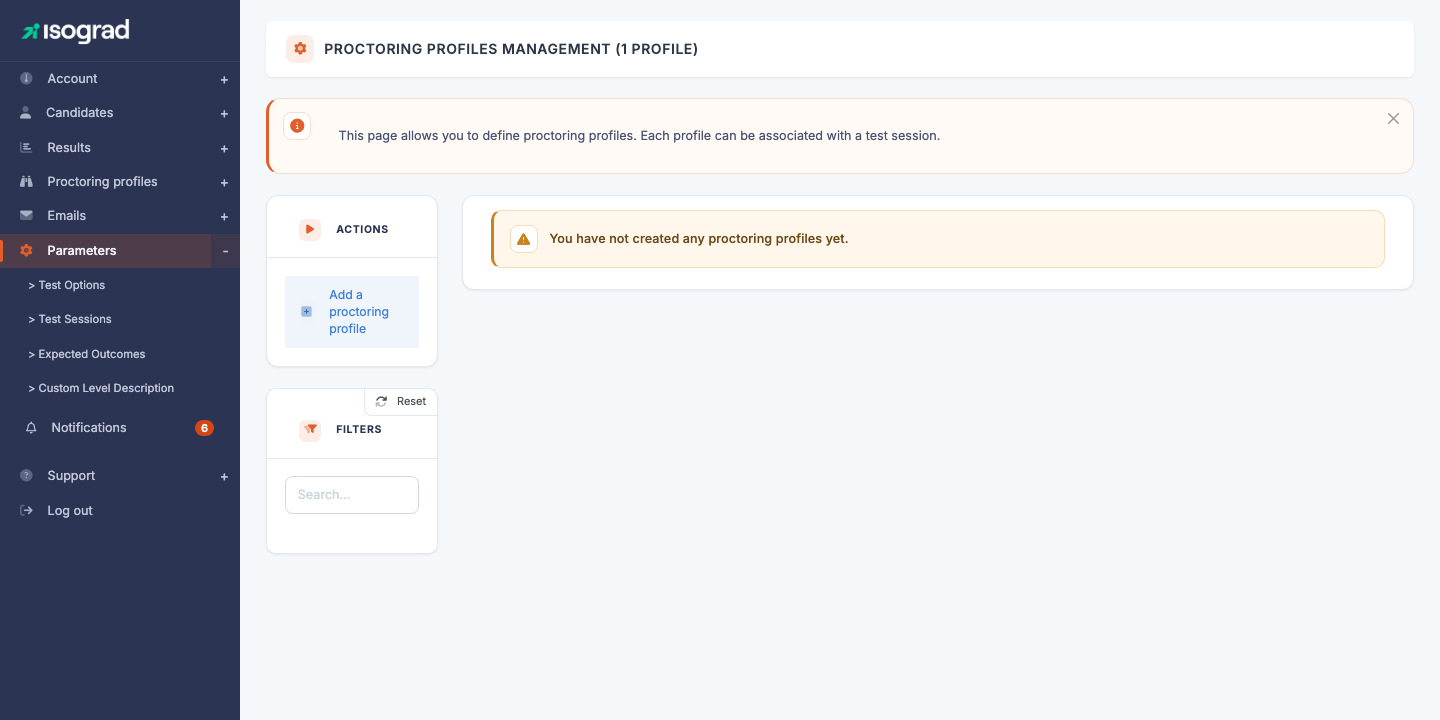Screen dimensions: 1440x720
Task: Expand the Candidates section plus sign
Action: click(224, 114)
